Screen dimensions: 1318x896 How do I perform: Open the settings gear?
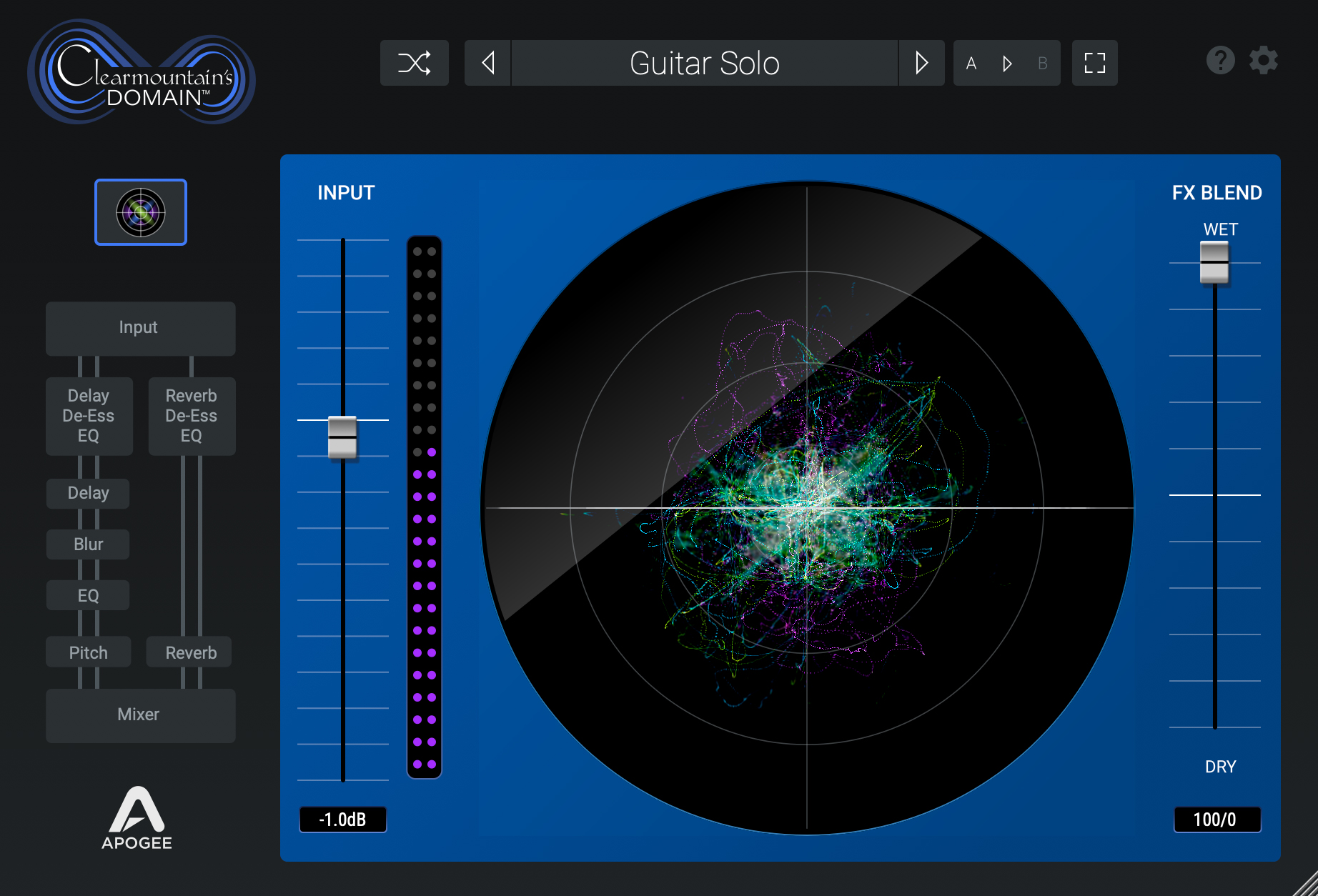1263,60
